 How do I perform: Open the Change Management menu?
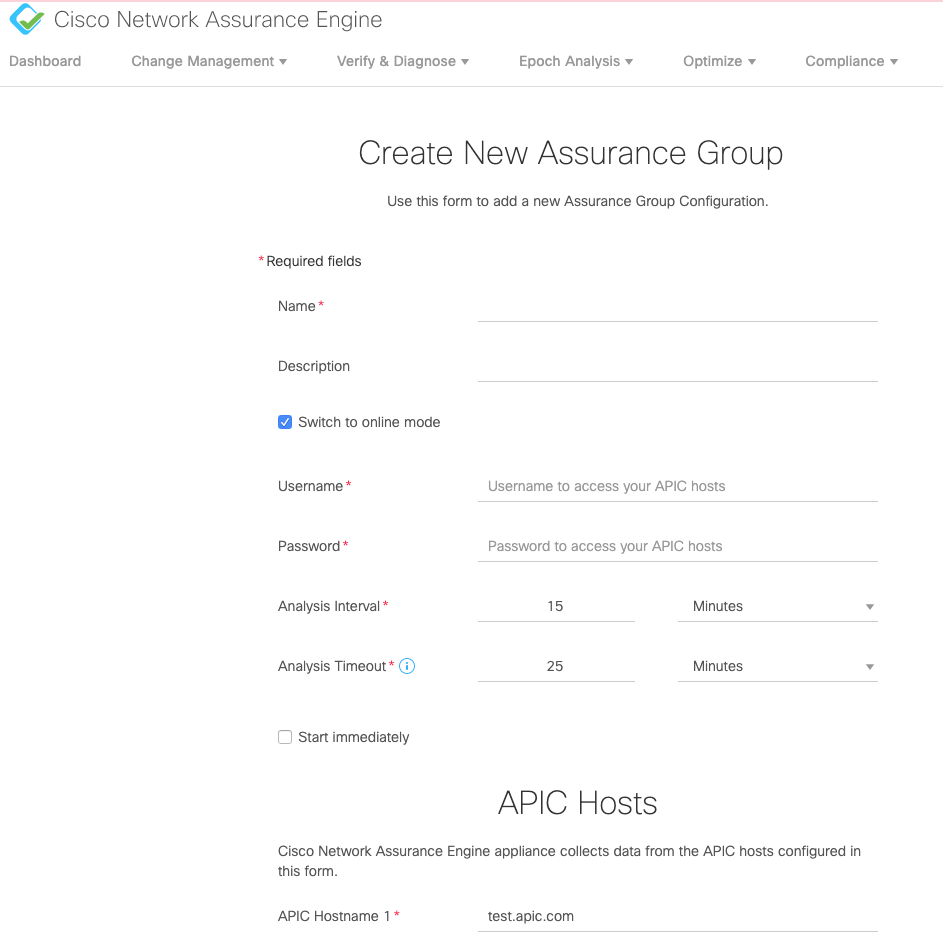click(x=208, y=61)
